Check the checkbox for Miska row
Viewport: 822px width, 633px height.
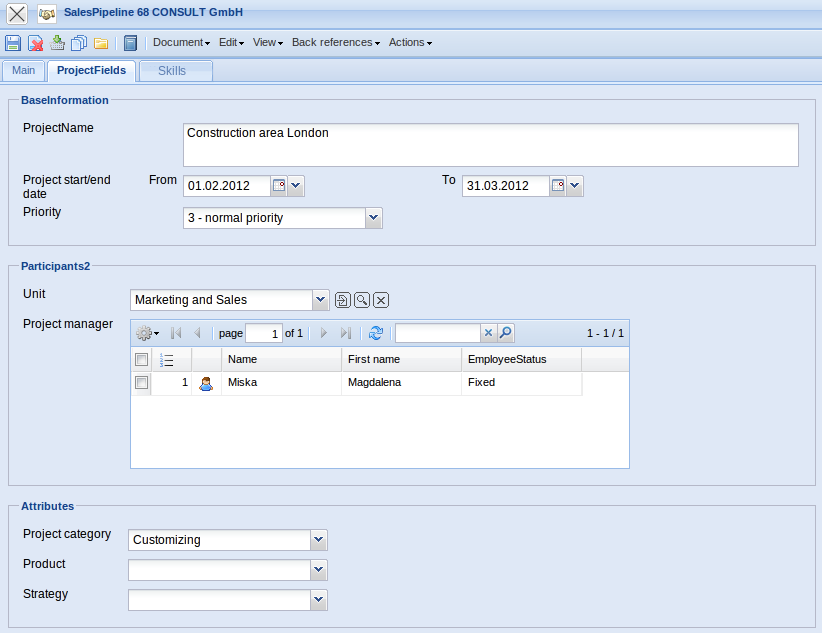coord(142,383)
